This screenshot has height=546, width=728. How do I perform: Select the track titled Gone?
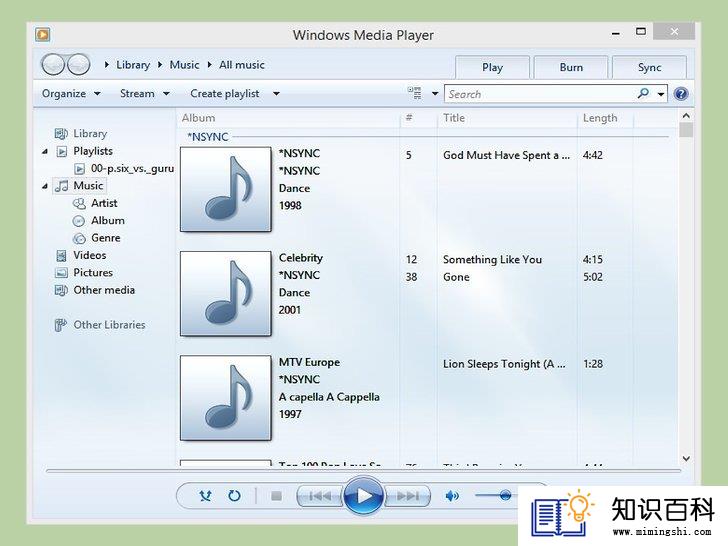coord(456,277)
